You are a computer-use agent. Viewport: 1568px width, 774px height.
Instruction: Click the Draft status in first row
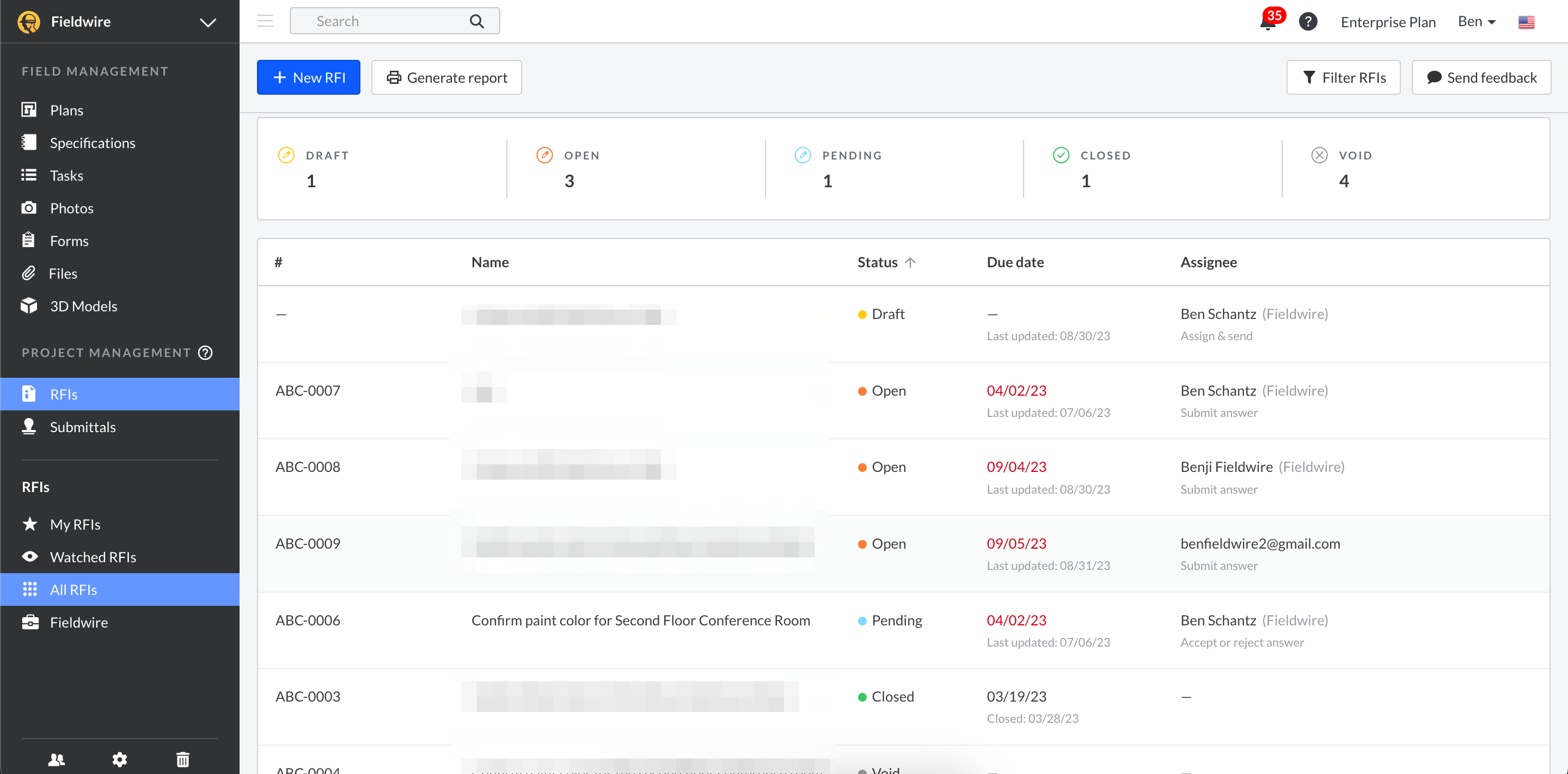coord(881,314)
